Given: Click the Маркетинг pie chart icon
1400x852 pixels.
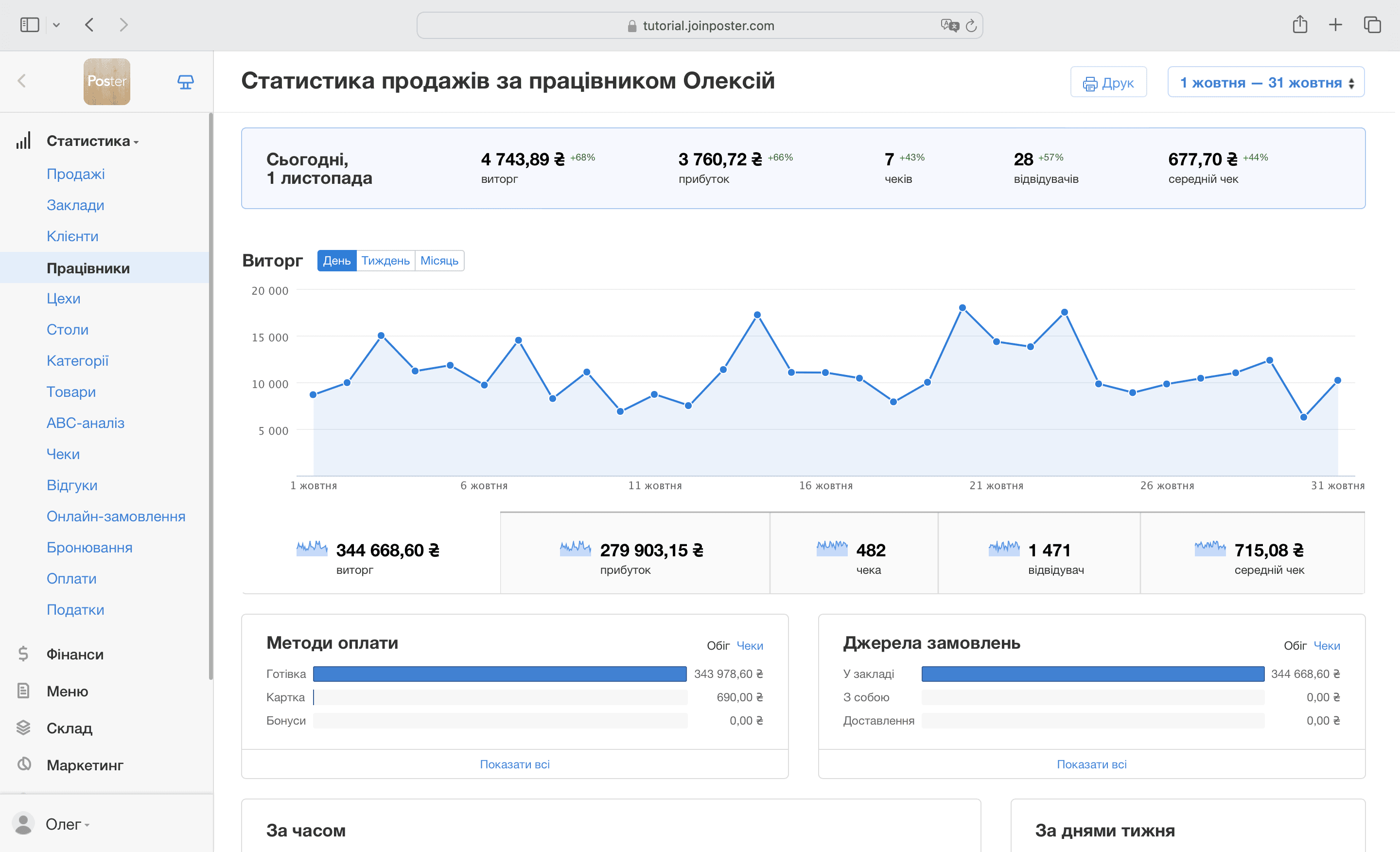Looking at the screenshot, I should click(x=23, y=764).
